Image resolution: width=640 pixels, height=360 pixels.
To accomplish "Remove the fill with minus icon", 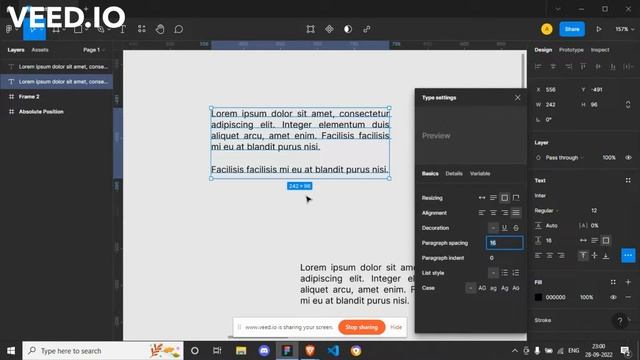I will coord(628,297).
